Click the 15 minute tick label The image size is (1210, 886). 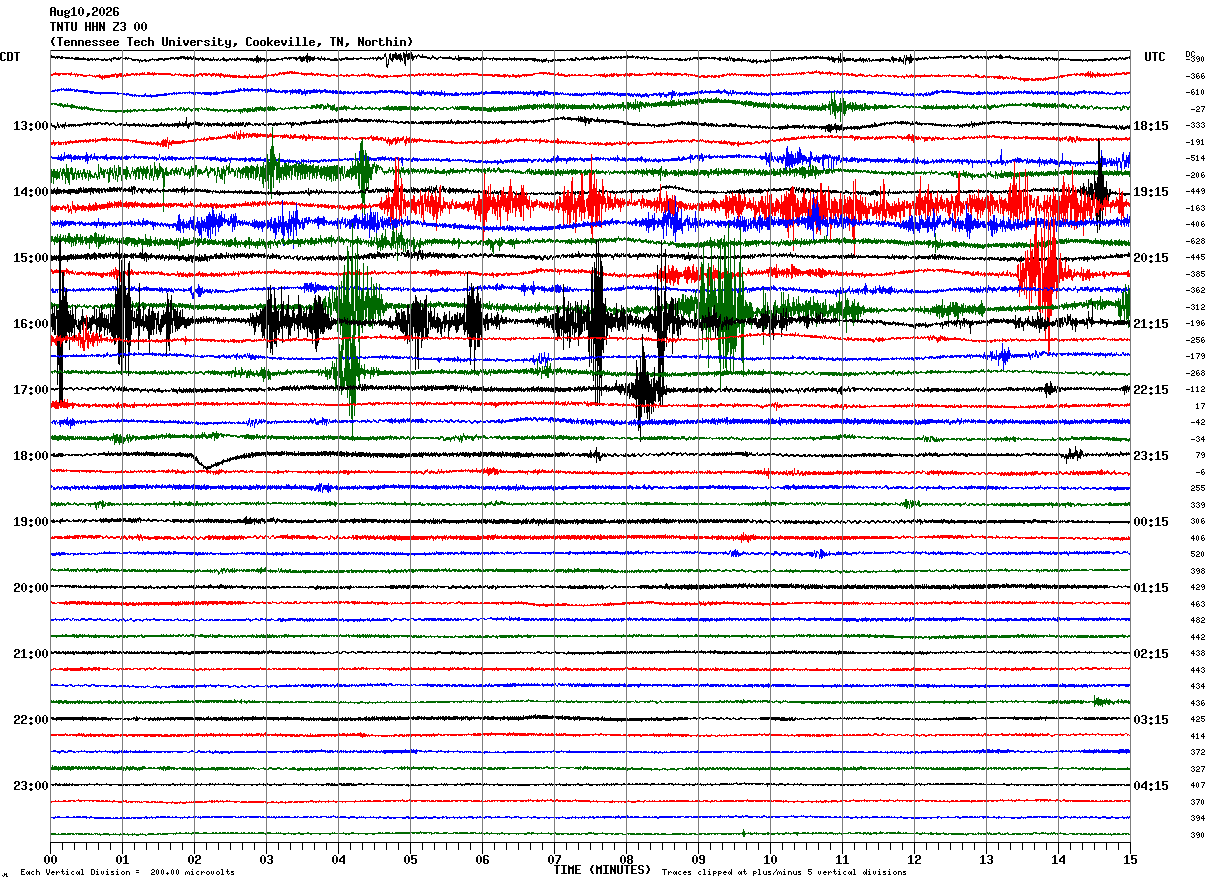click(x=1130, y=859)
